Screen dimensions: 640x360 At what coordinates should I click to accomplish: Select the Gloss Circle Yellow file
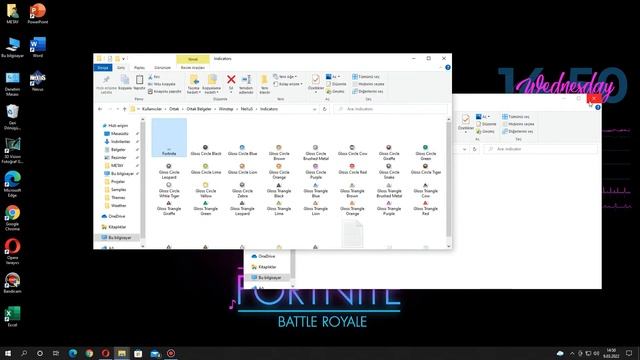point(206,190)
